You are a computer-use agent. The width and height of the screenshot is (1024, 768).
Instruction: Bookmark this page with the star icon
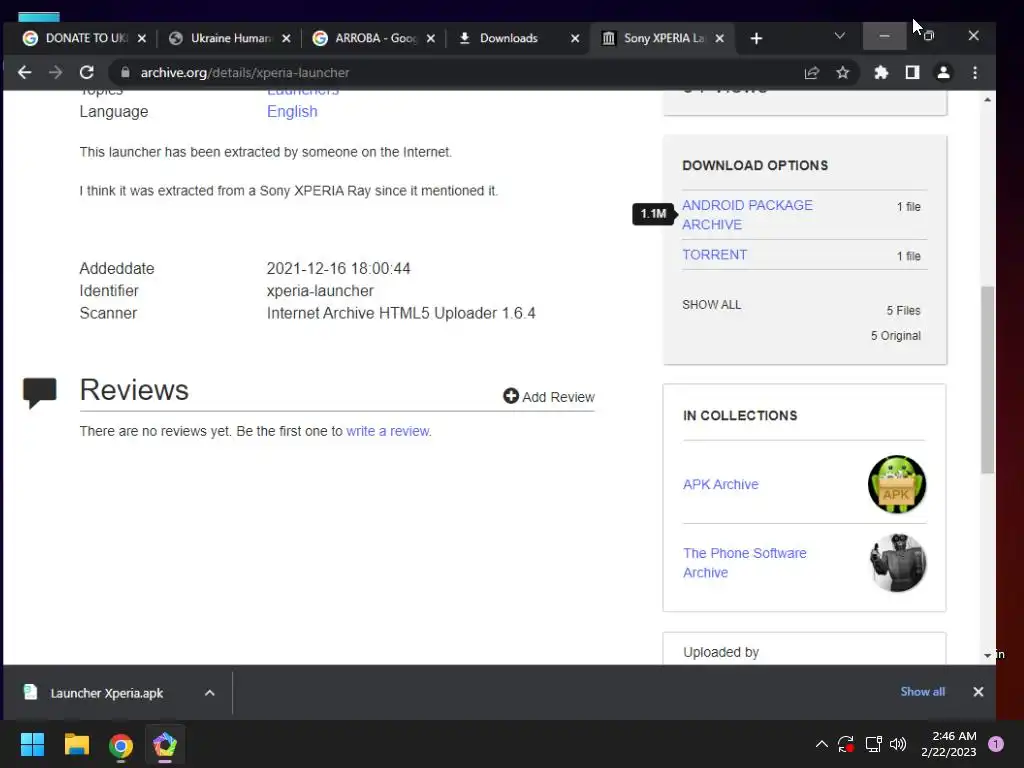point(843,72)
